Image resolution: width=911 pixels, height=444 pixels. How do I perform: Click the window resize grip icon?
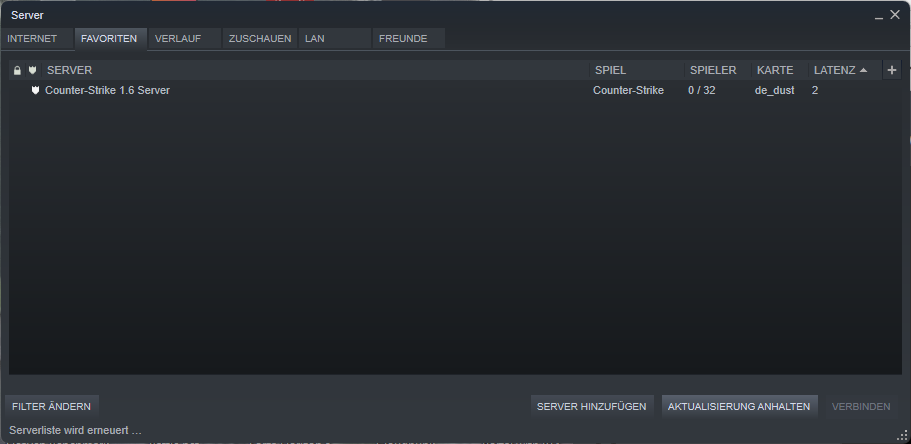(903, 436)
